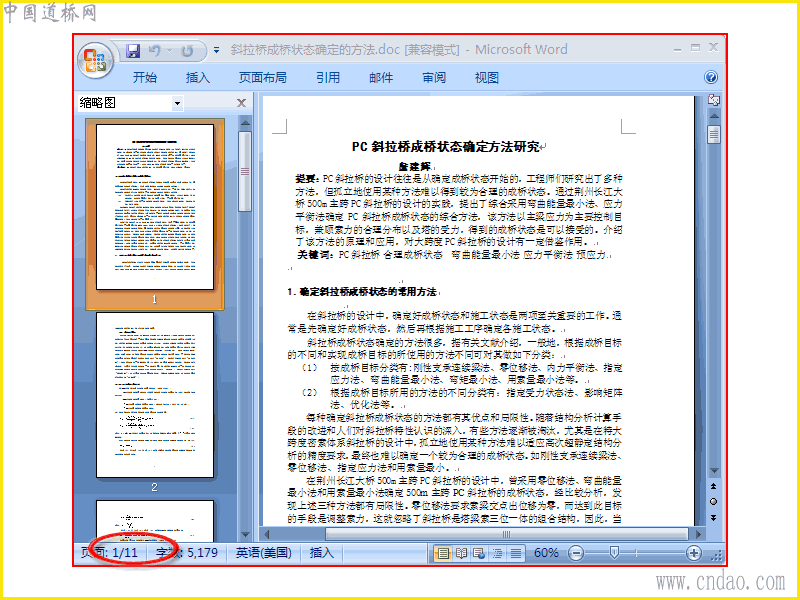Screen dimensions: 800x600
Task: Switch to Web Layout view
Action: (x=479, y=553)
